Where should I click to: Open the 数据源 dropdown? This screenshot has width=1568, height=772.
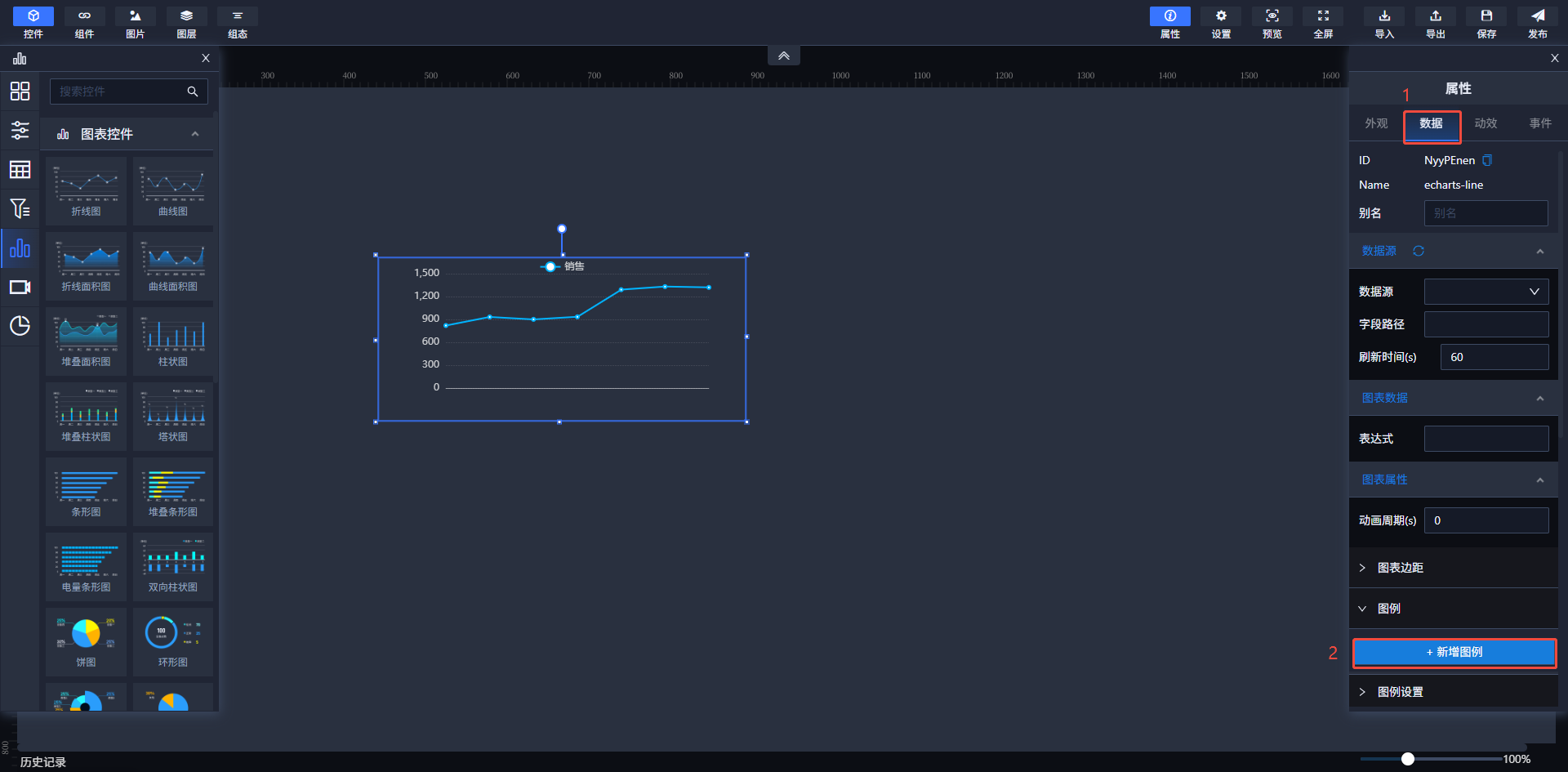pyautogui.click(x=1486, y=292)
